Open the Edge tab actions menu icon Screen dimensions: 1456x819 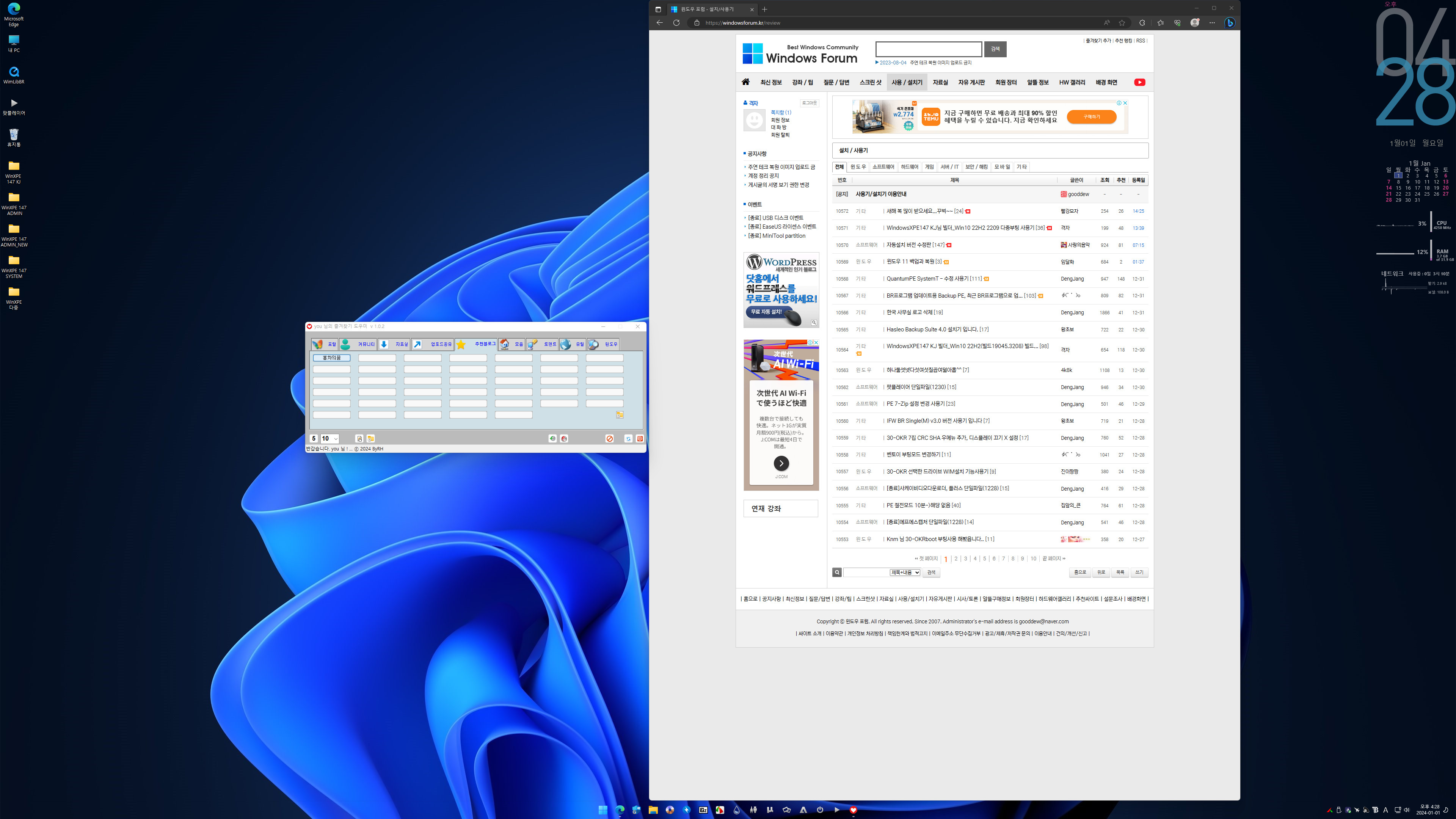click(x=659, y=9)
